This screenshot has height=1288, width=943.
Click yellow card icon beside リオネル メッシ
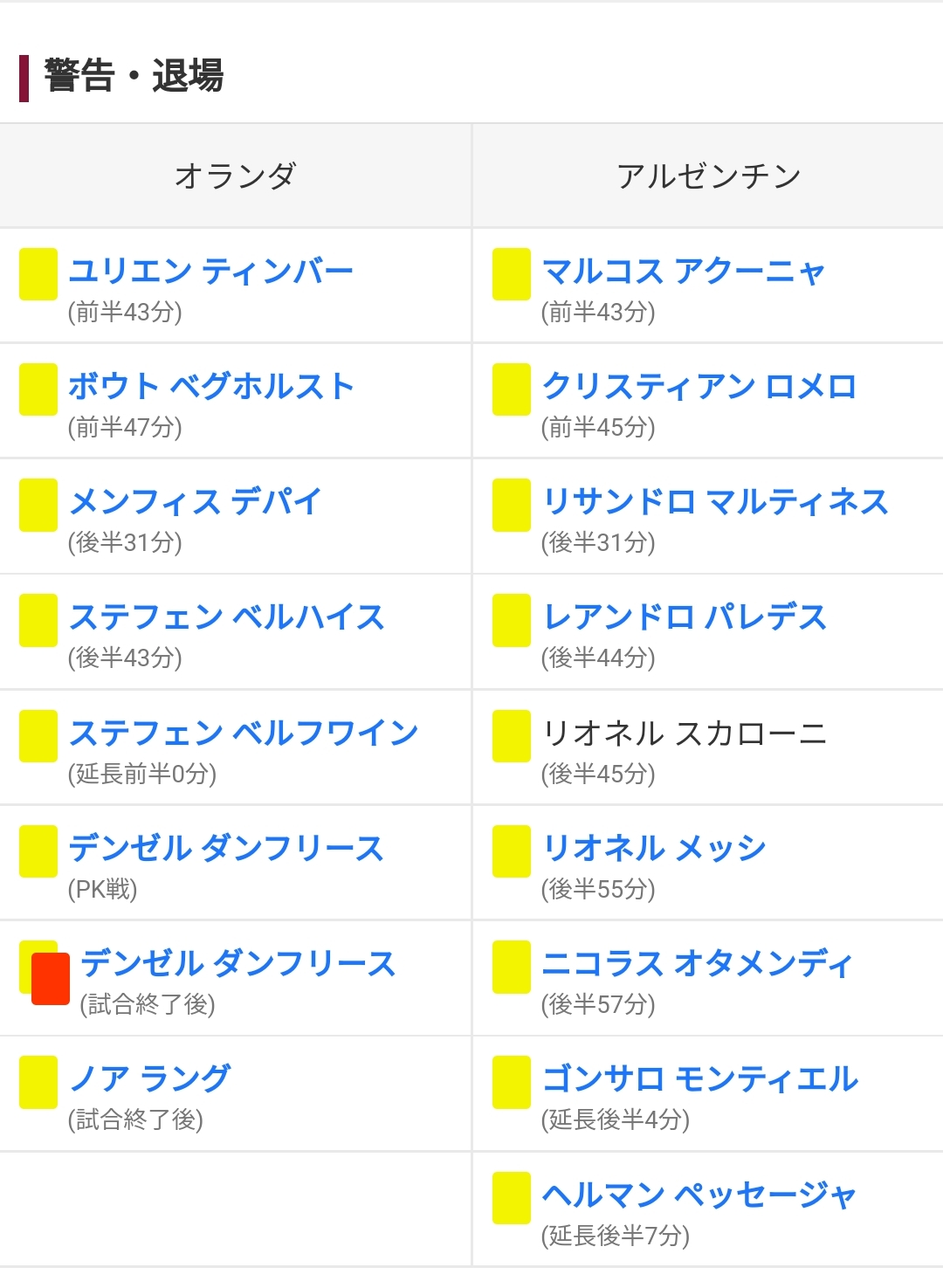(x=512, y=851)
